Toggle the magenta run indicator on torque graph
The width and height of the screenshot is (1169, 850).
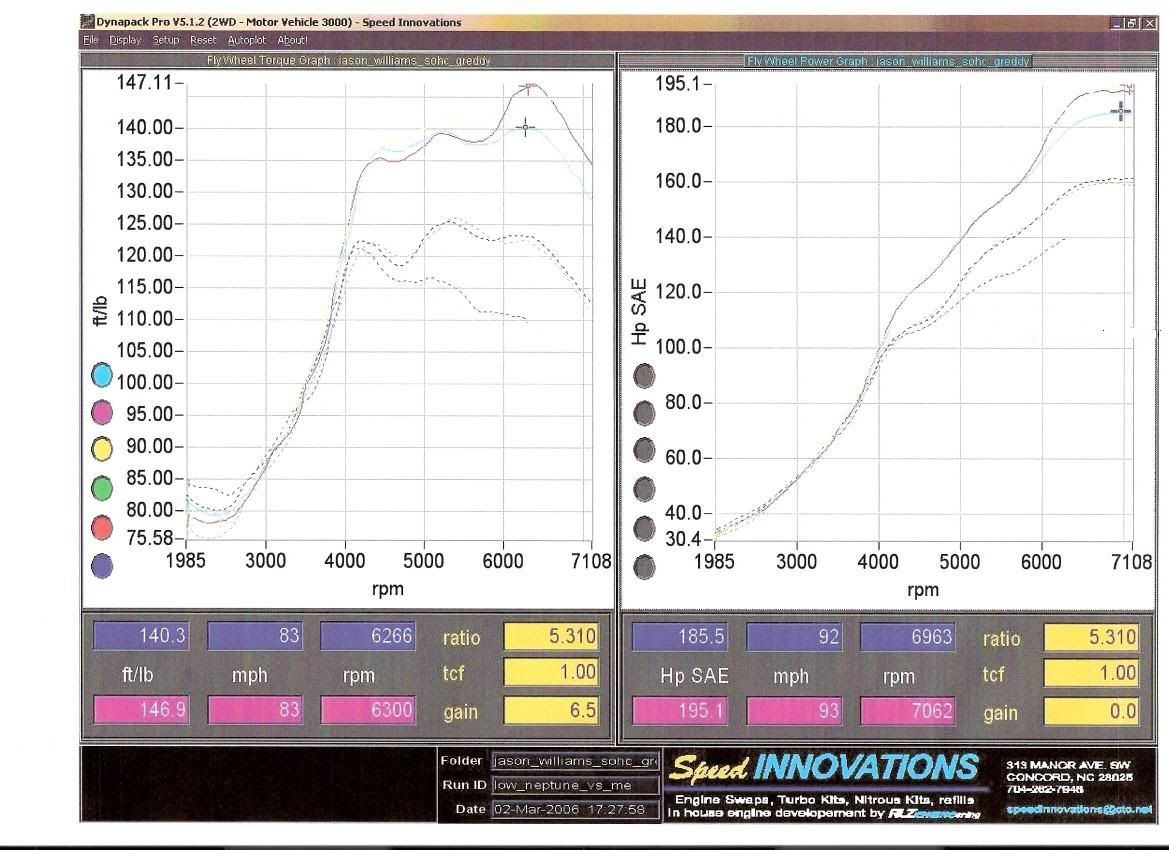[x=103, y=413]
